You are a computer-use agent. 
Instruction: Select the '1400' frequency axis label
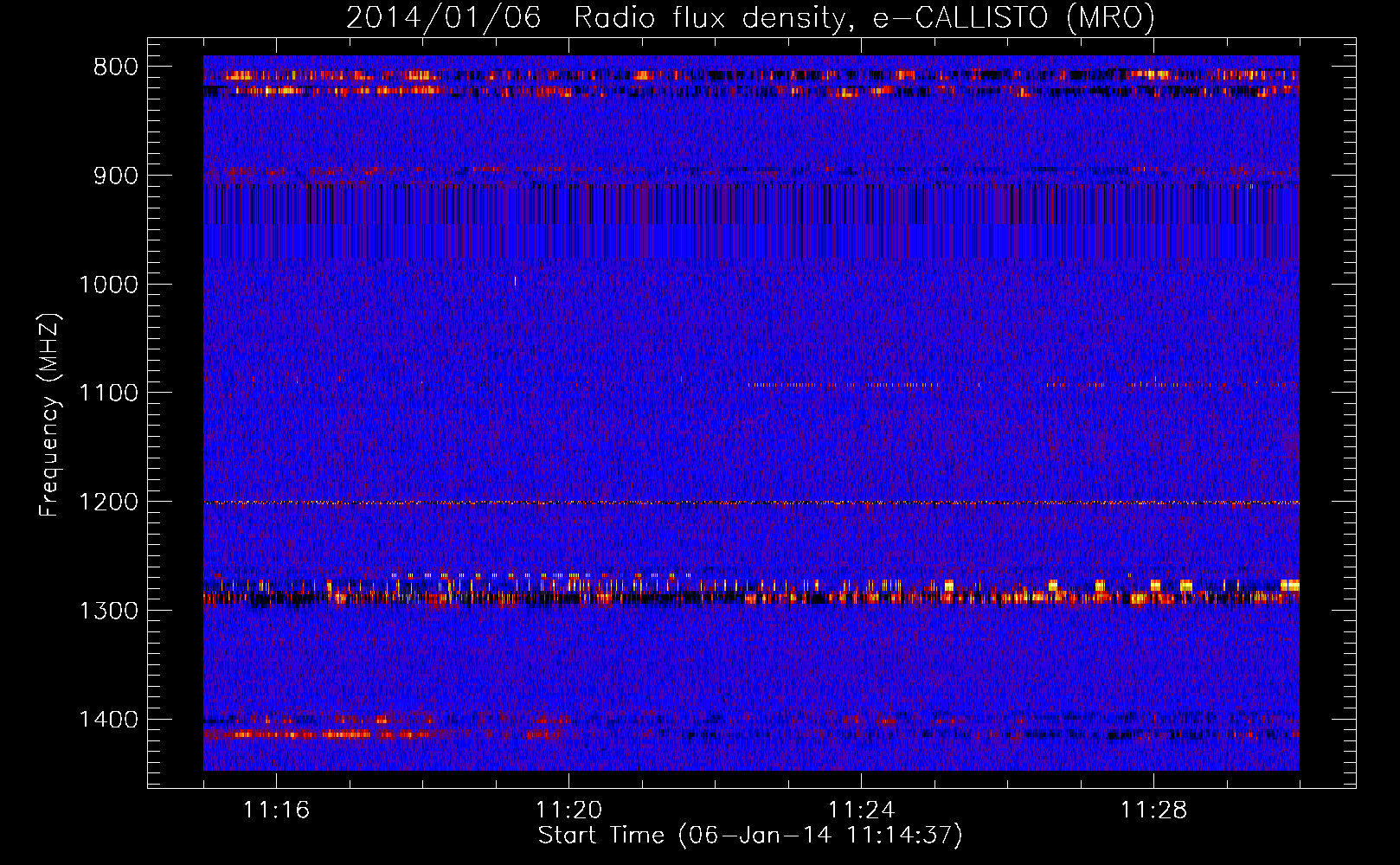click(109, 720)
